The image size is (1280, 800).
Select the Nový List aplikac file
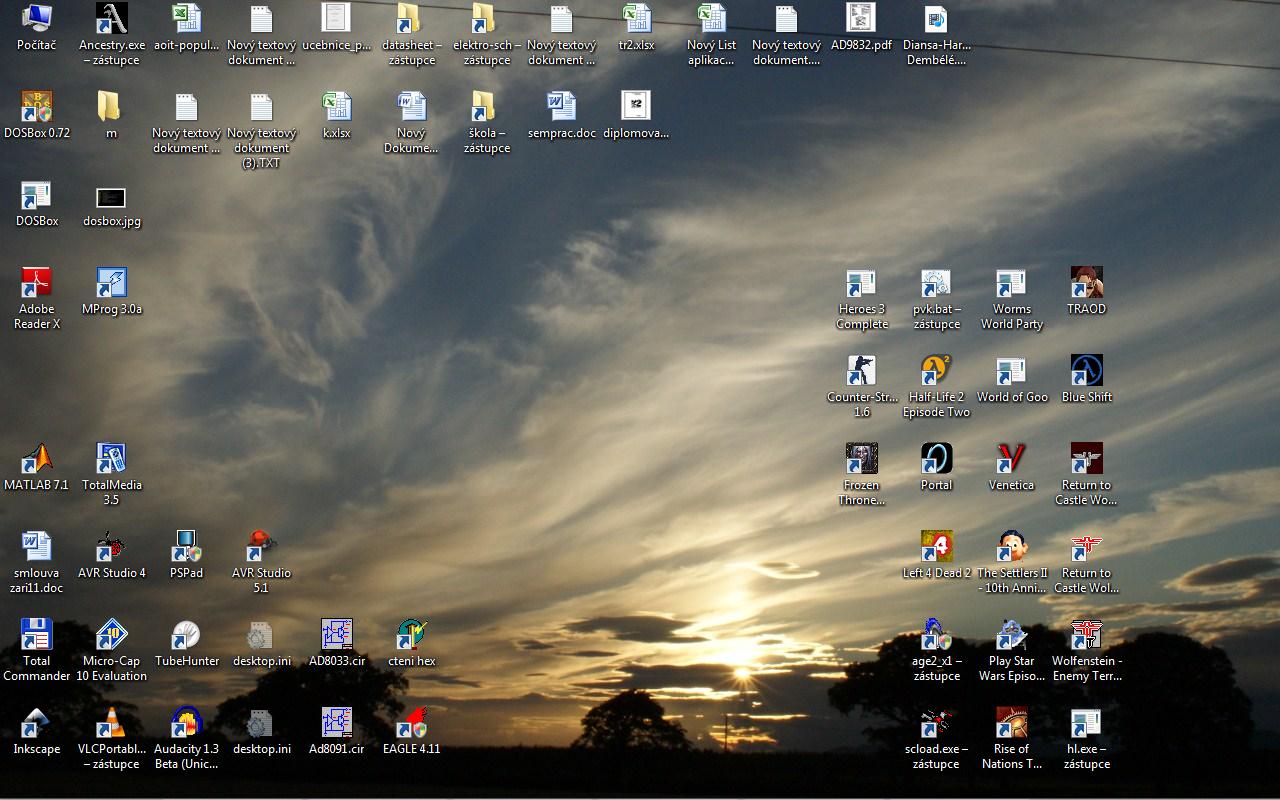coord(711,19)
